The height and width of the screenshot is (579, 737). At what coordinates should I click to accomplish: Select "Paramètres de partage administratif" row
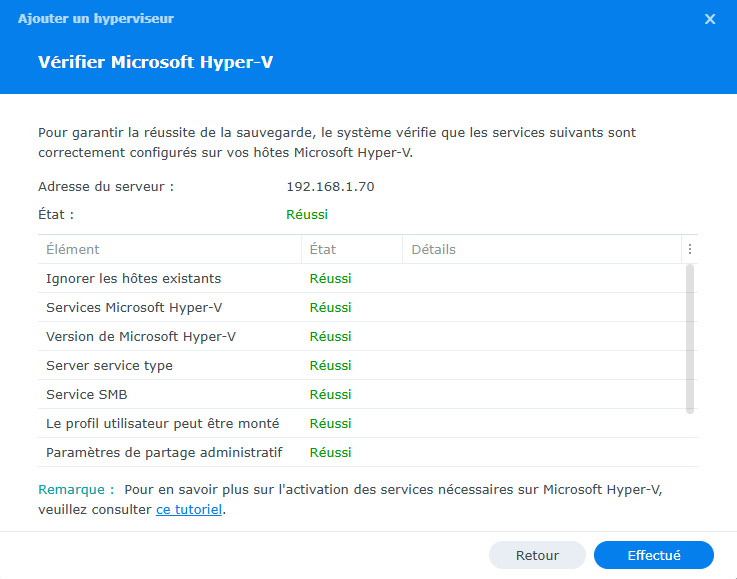click(x=164, y=452)
